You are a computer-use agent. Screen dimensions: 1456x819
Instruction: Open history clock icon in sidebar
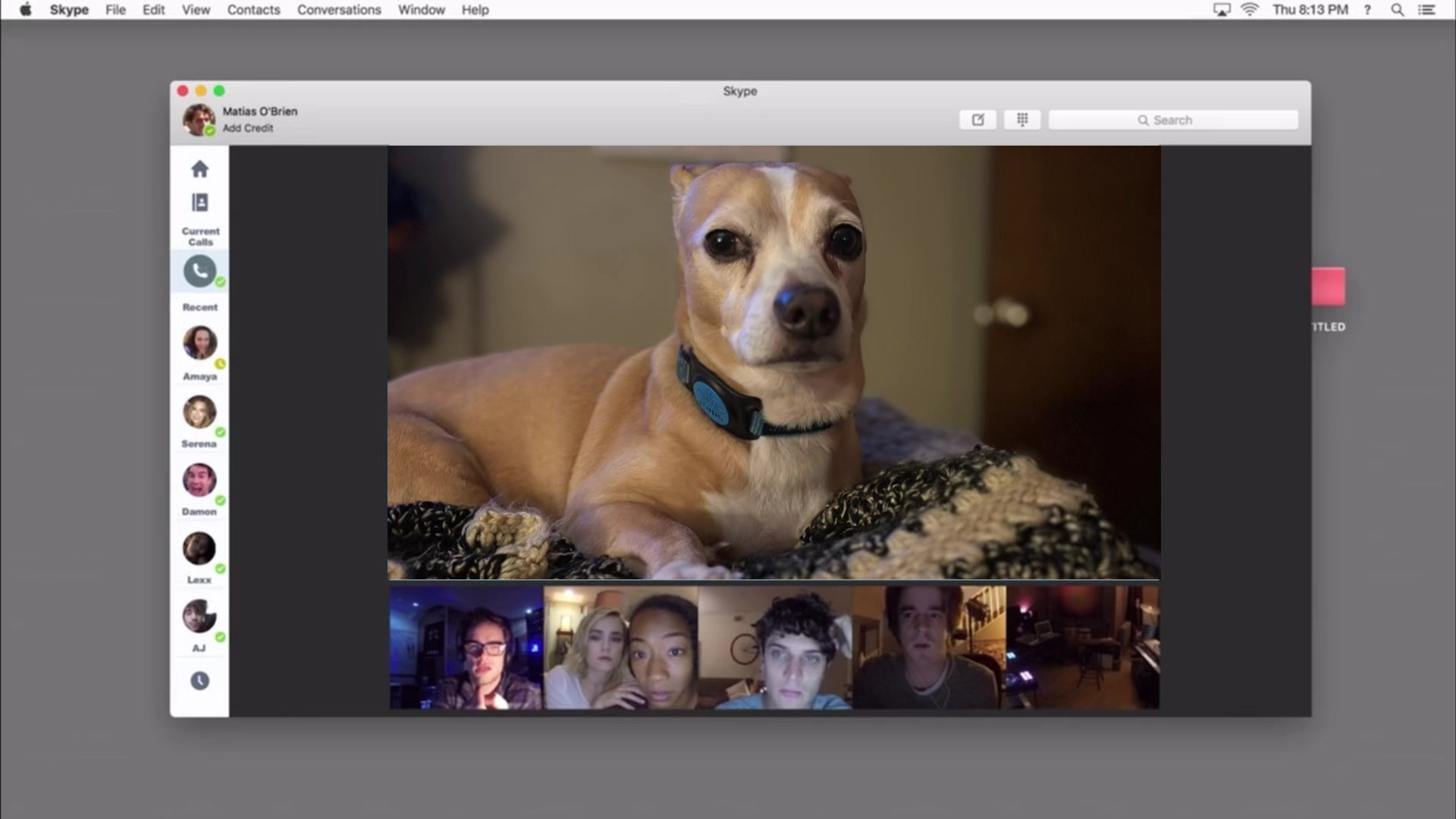click(199, 681)
